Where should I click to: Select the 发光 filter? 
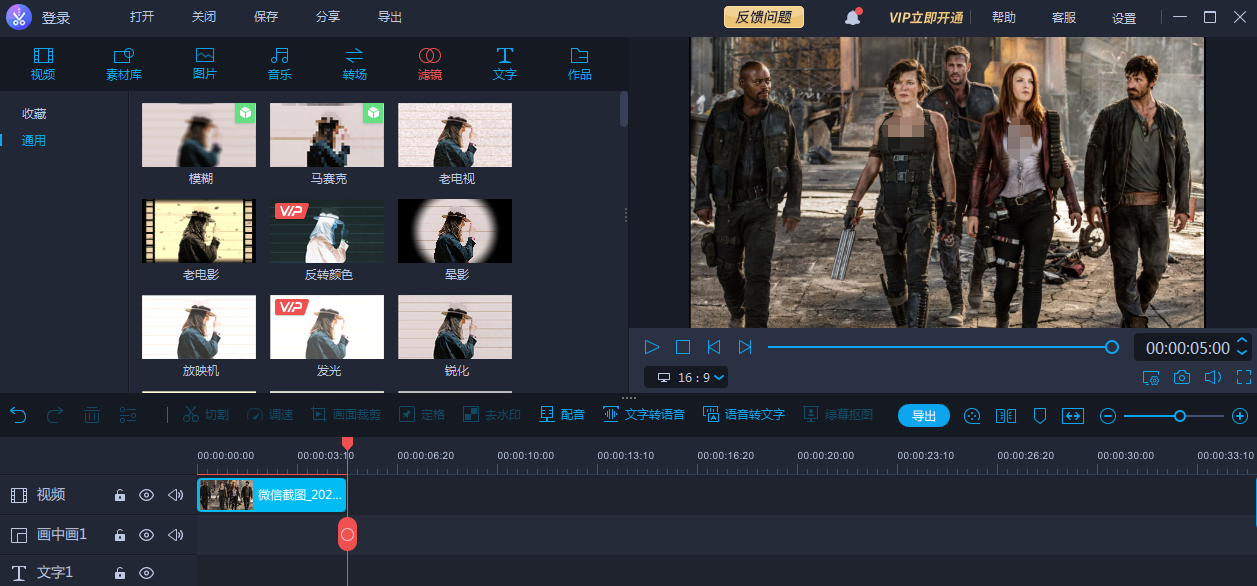click(327, 327)
